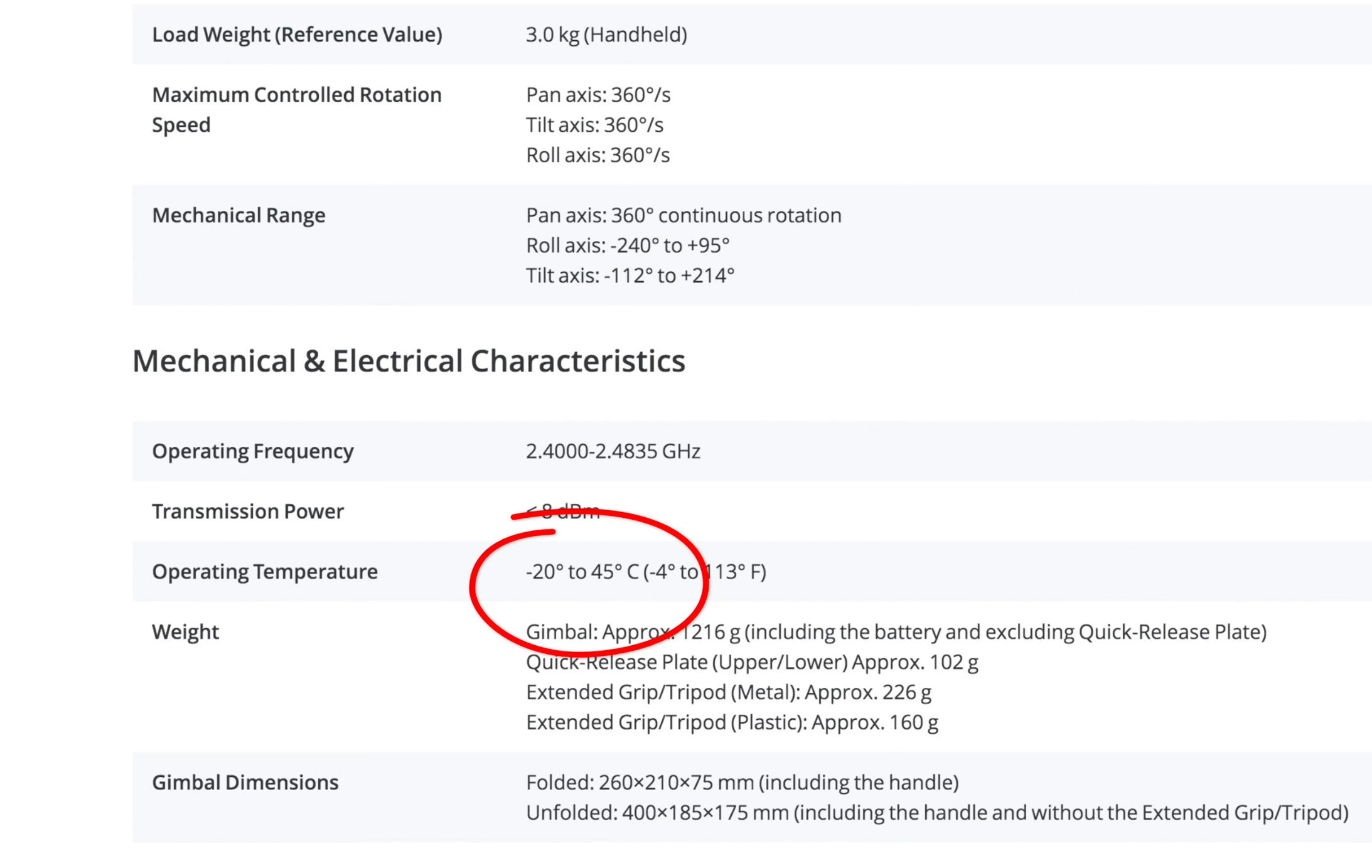1372x868 pixels.
Task: Click the Maximum Controlled Rotation Speed label
Action: click(297, 110)
